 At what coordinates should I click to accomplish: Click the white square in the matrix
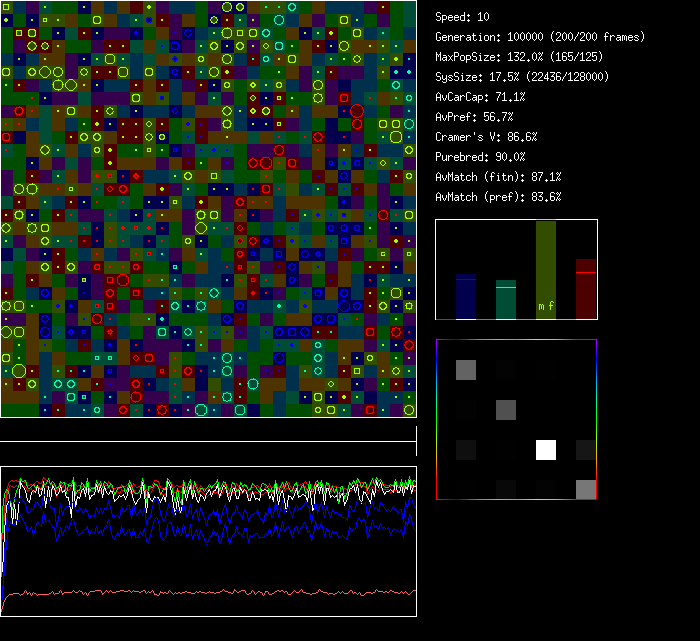(546, 450)
